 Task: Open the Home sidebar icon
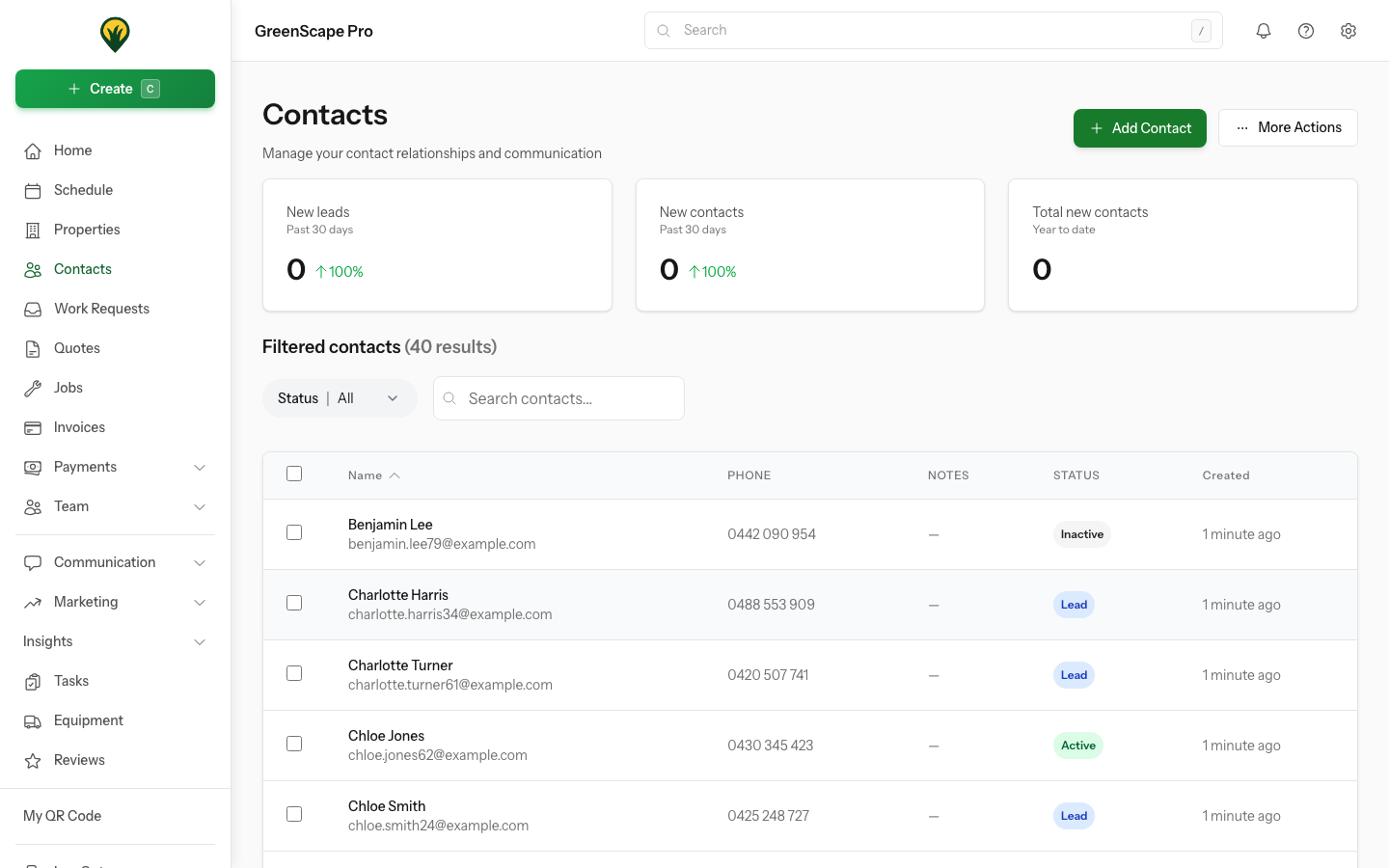point(34,150)
